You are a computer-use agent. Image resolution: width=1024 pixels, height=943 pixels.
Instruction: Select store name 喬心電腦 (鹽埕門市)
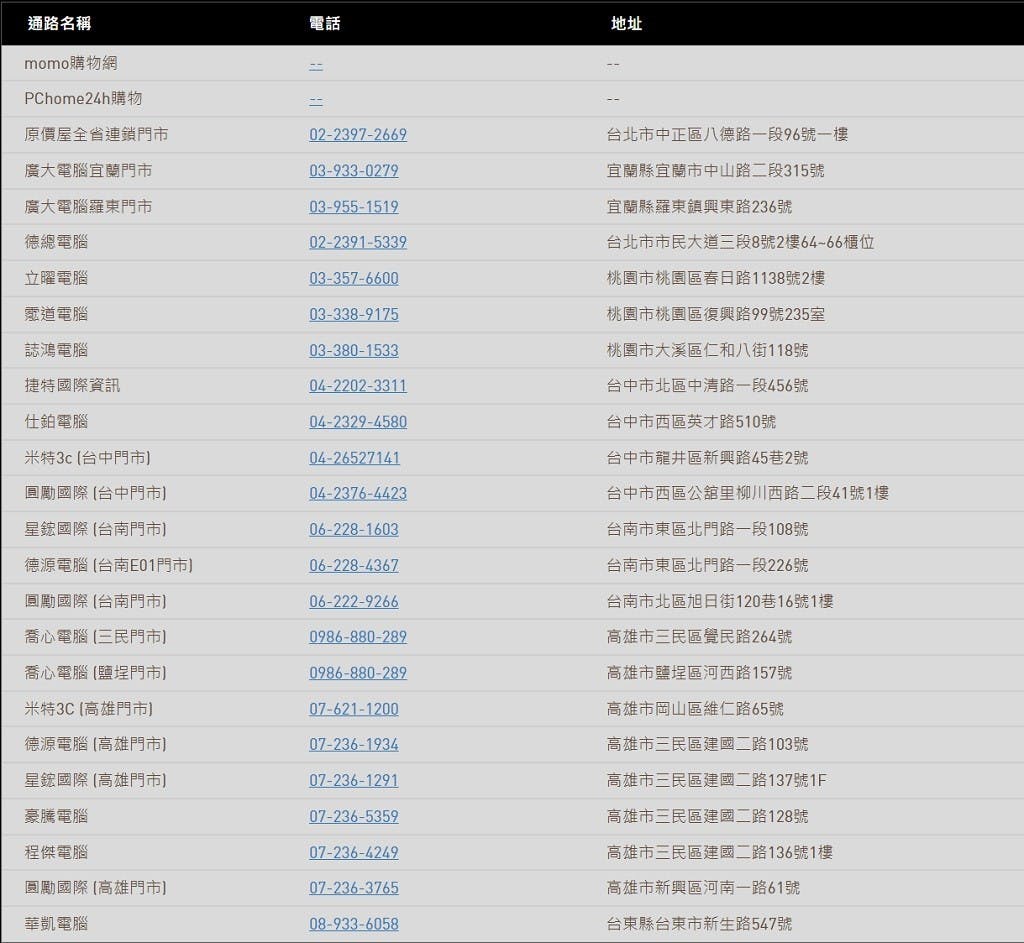pyautogui.click(x=95, y=673)
